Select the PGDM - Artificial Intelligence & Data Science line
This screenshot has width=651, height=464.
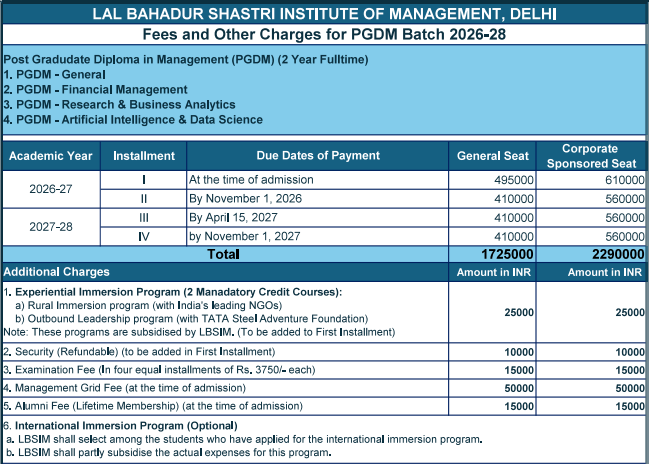133,120
